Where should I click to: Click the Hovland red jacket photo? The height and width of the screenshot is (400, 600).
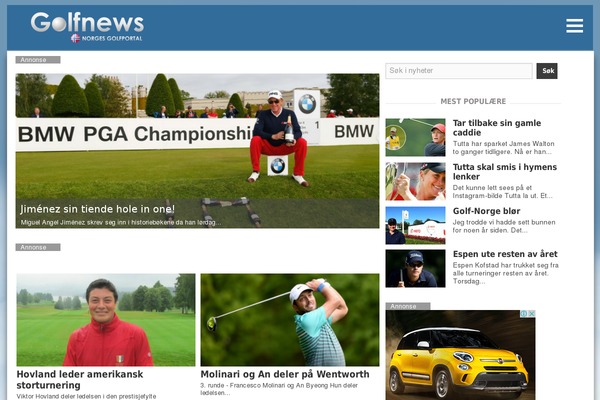(x=106, y=320)
